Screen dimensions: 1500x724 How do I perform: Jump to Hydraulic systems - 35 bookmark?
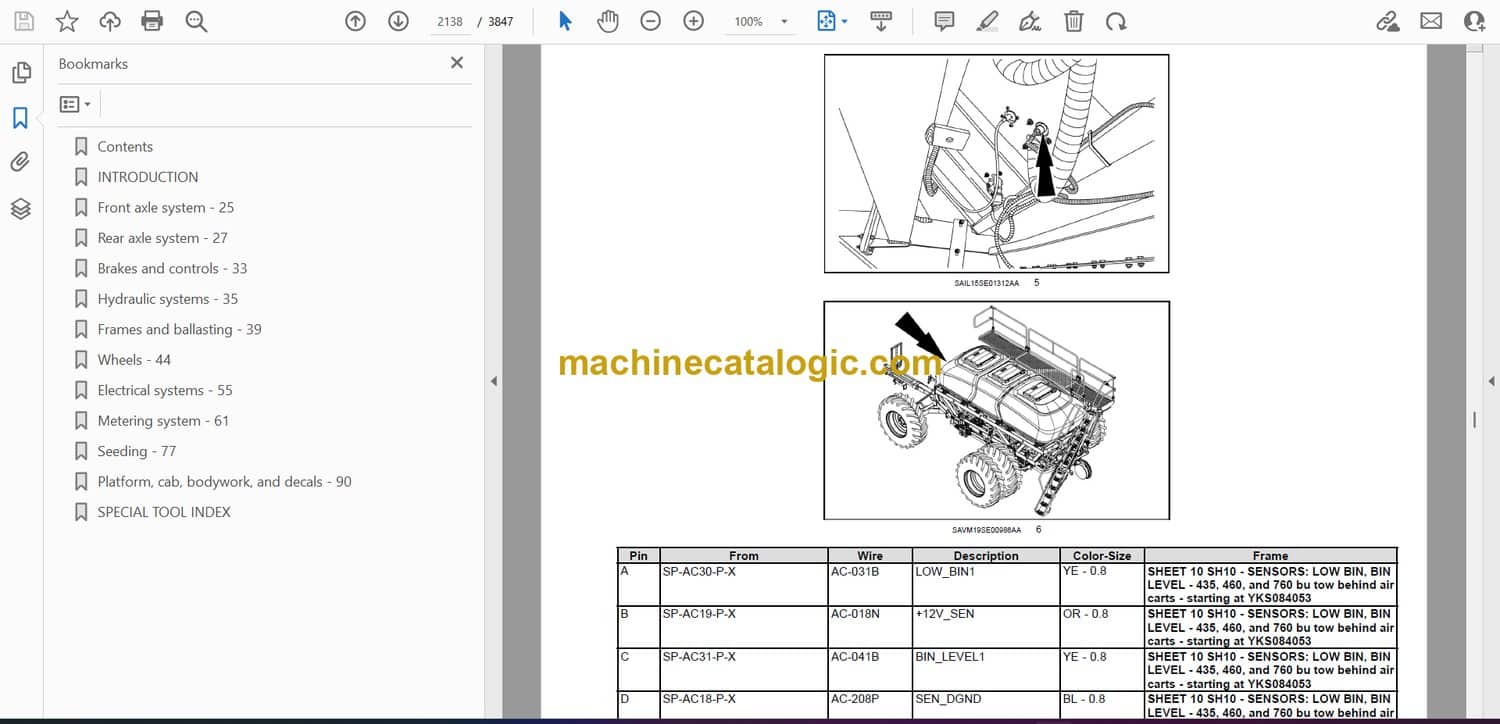point(167,299)
